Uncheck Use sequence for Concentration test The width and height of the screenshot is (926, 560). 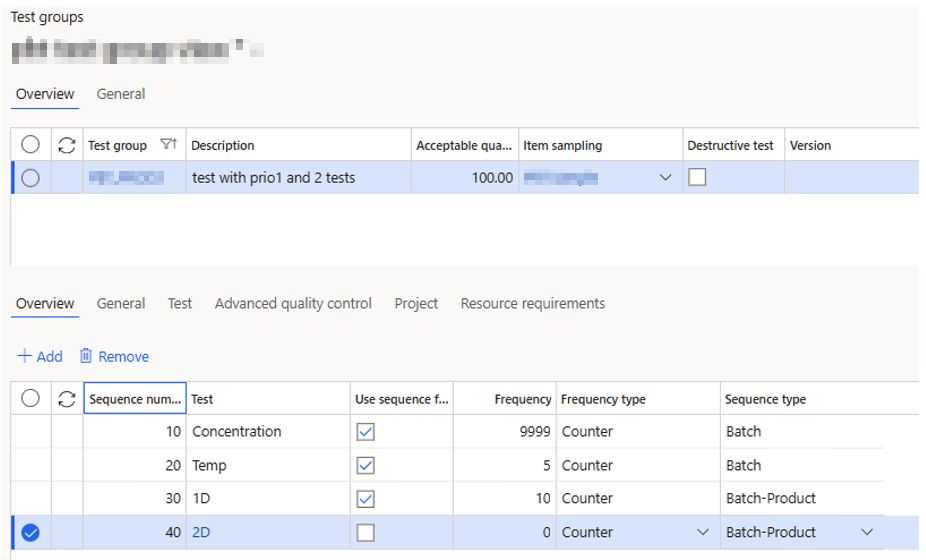tap(366, 432)
